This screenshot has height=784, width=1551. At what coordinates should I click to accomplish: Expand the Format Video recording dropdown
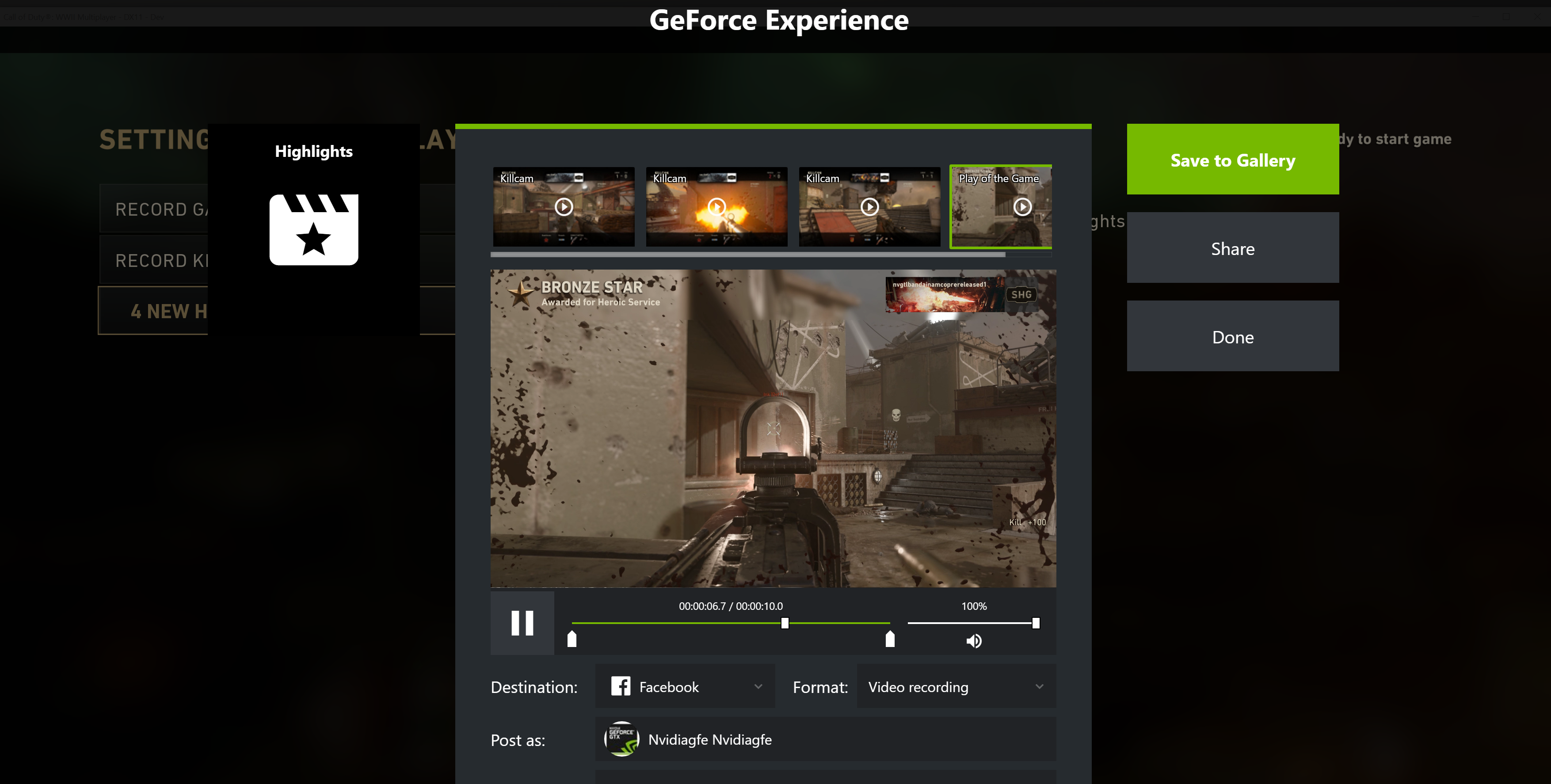(1040, 687)
